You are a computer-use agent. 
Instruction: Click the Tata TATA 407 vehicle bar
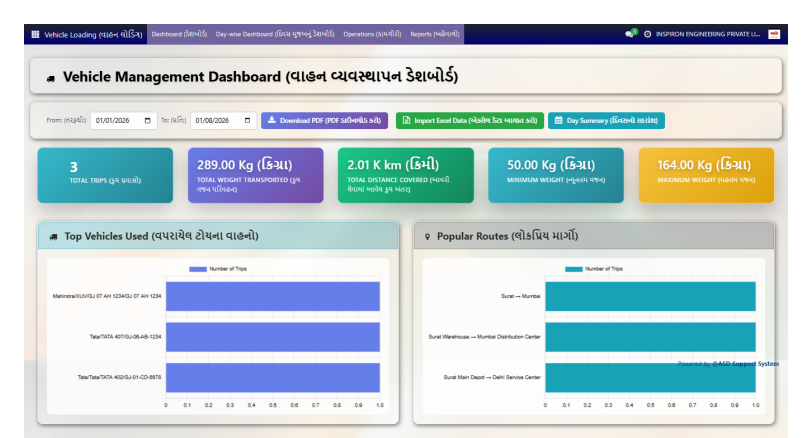(x=273, y=337)
